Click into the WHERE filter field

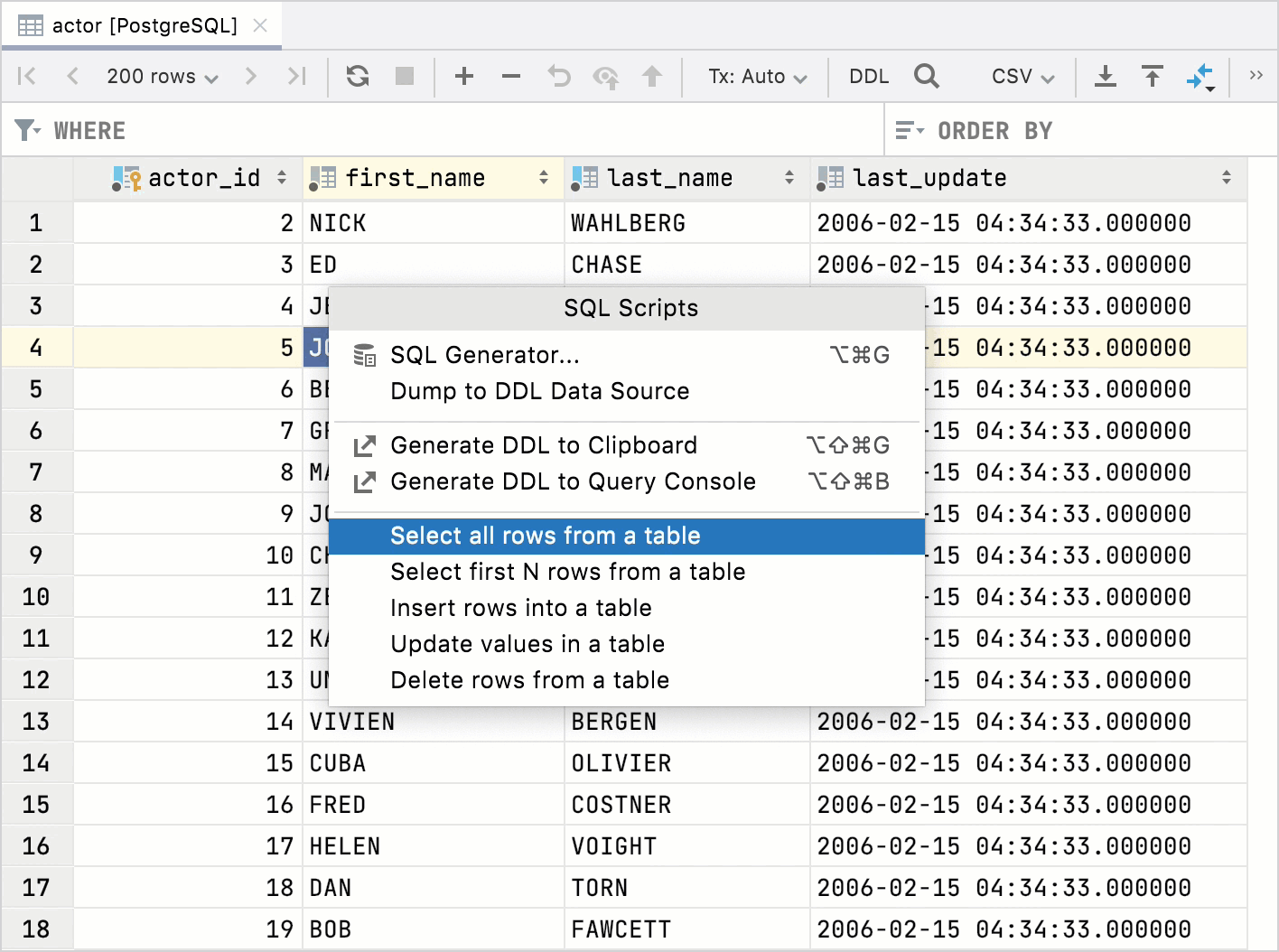pyautogui.click(x=361, y=130)
